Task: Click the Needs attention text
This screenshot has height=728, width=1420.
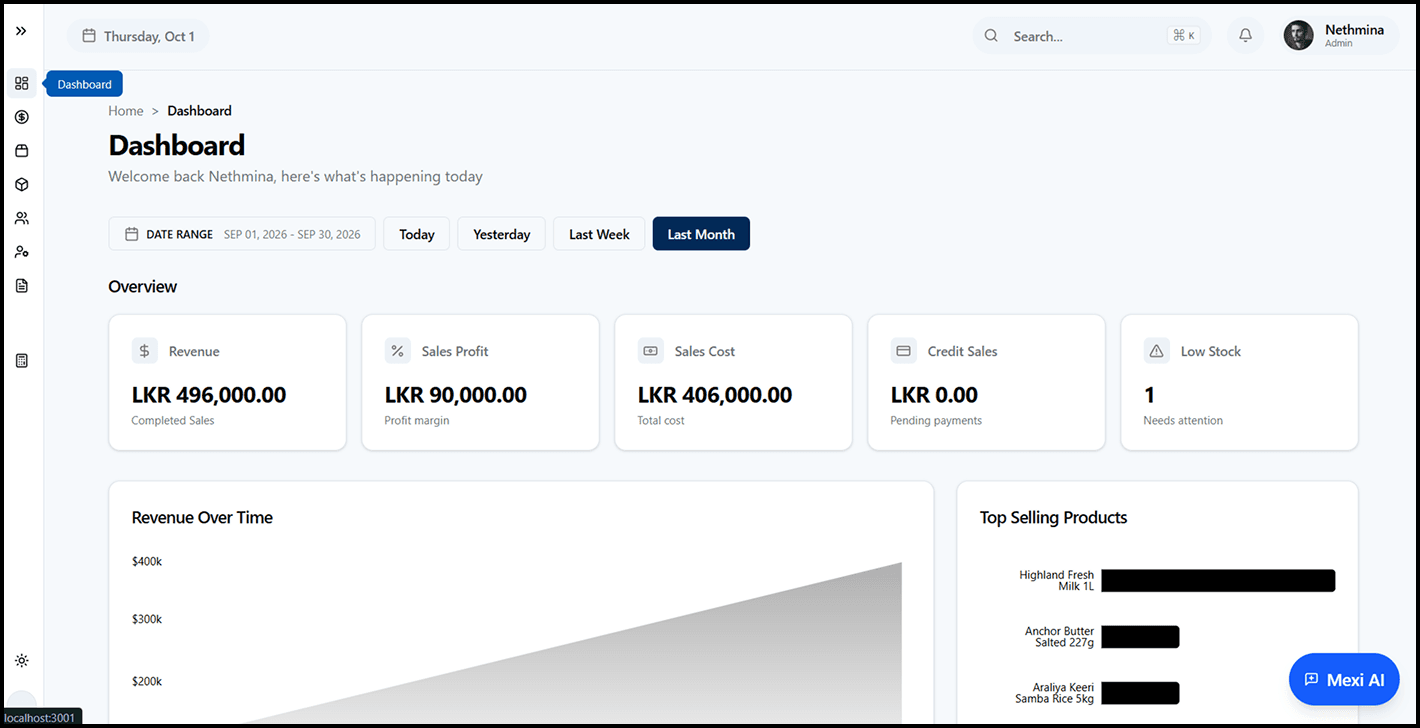Action: click(1183, 420)
